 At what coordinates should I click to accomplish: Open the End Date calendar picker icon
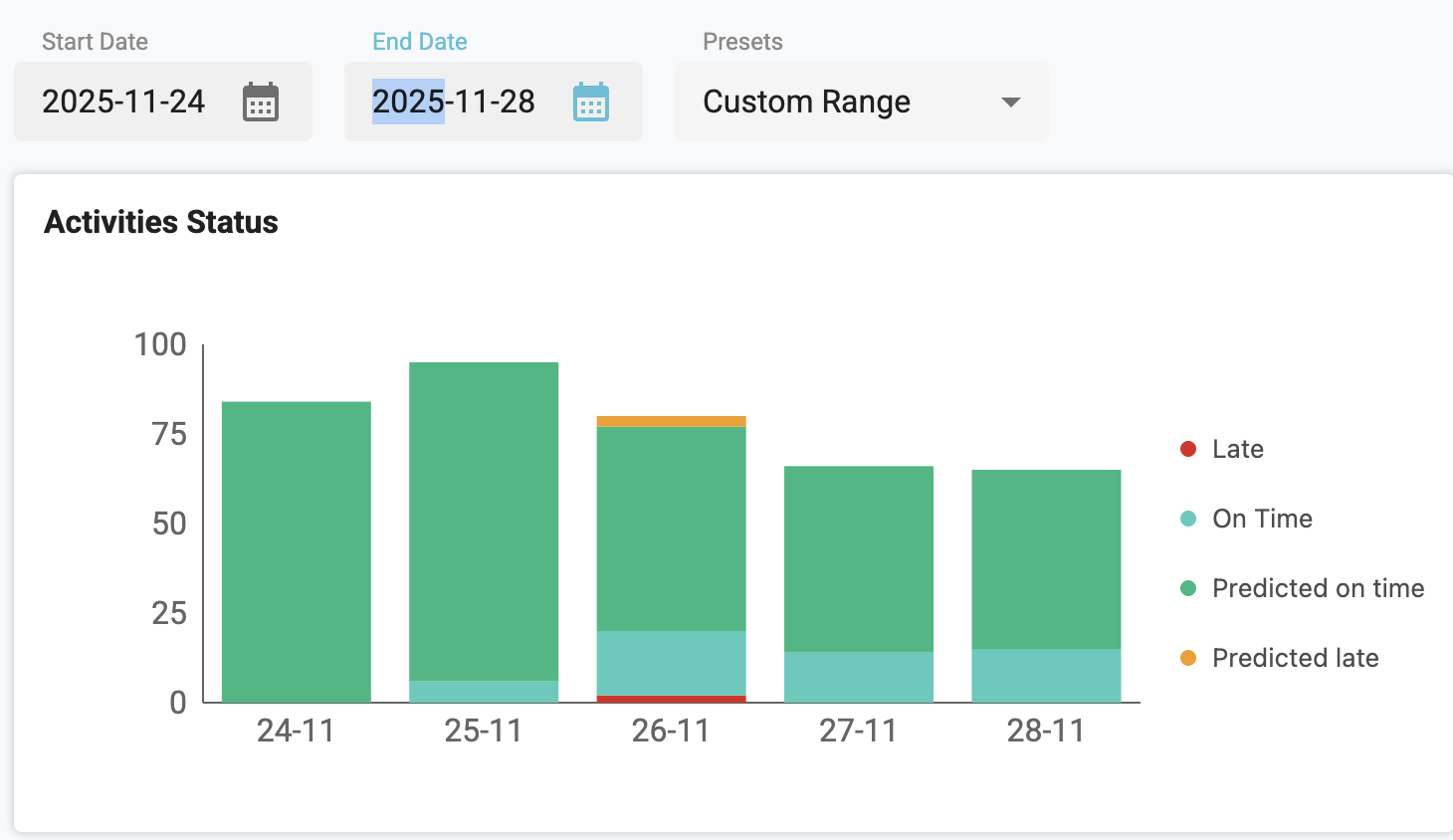tap(591, 103)
